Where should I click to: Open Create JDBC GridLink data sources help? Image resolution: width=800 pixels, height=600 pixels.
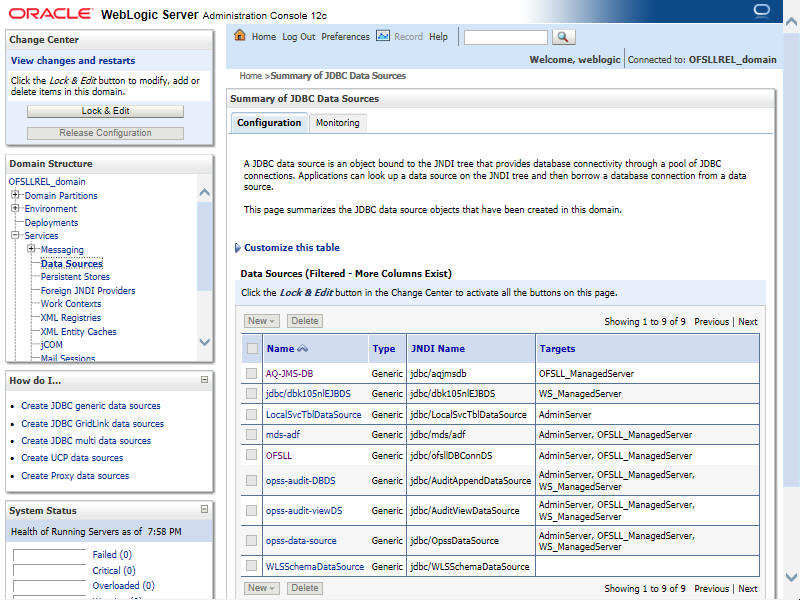[92, 423]
